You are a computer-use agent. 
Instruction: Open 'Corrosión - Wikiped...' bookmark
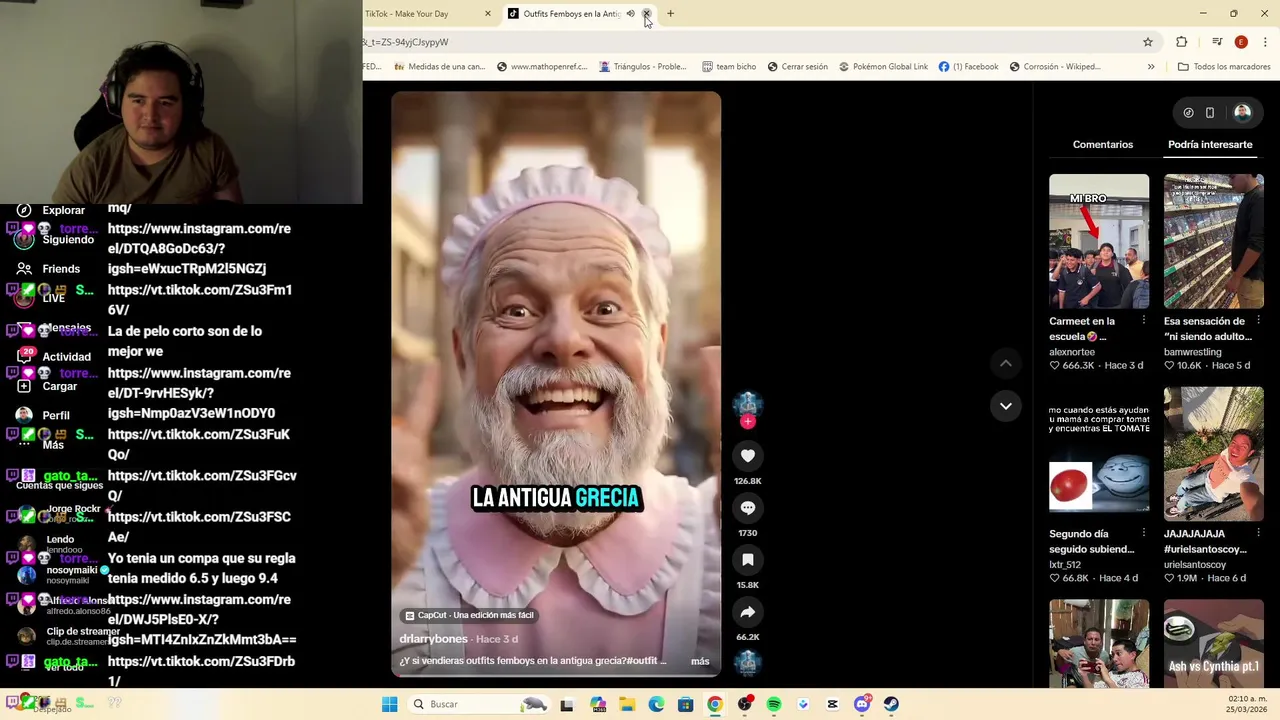1055,67
